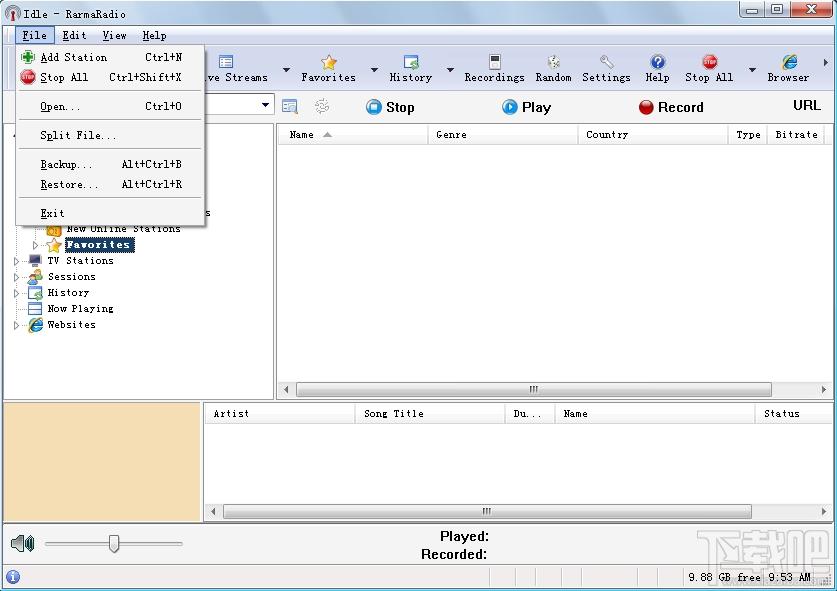Open the dropdown arrow next to History
This screenshot has width=837, height=591.
pos(450,70)
